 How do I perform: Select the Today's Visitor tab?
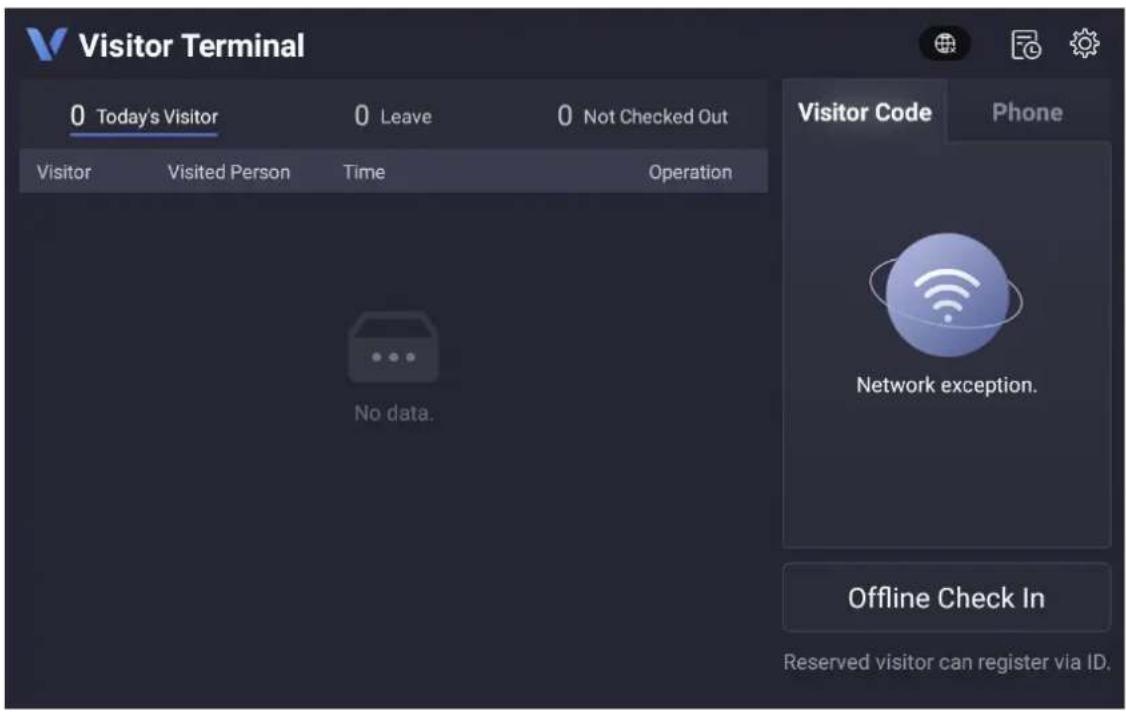[x=144, y=116]
